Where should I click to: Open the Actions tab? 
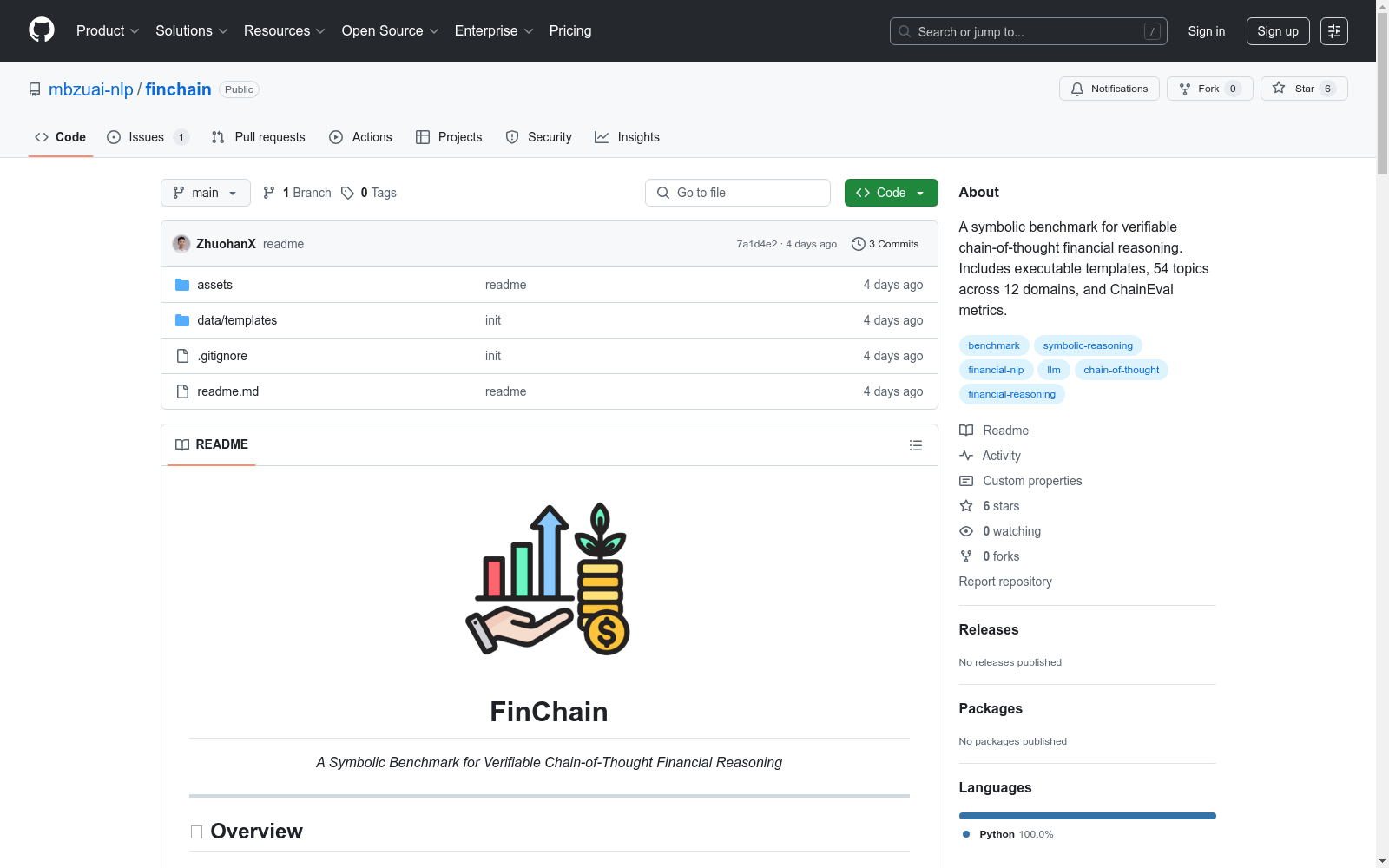(361, 137)
